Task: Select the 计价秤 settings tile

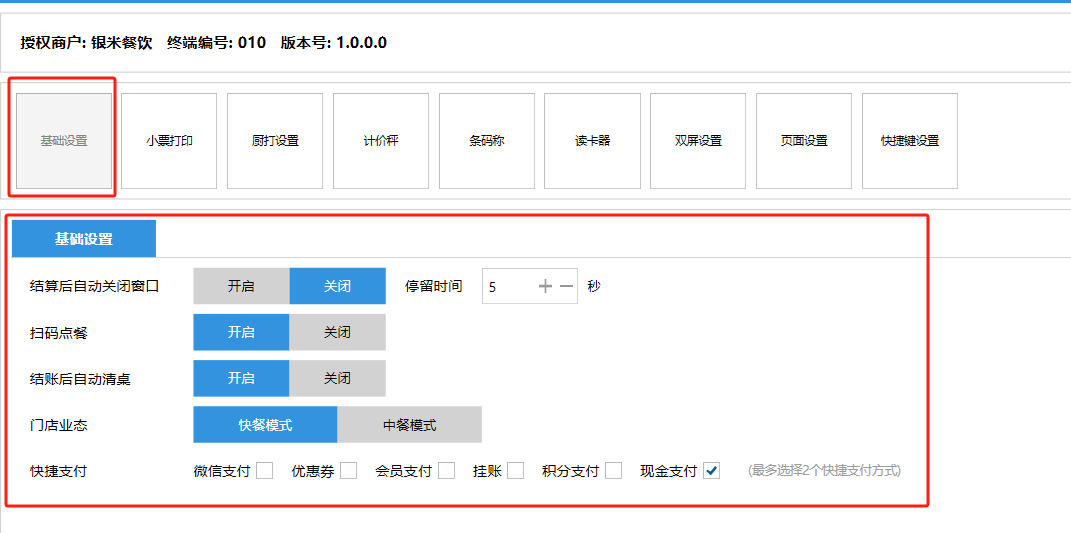Action: [x=381, y=141]
